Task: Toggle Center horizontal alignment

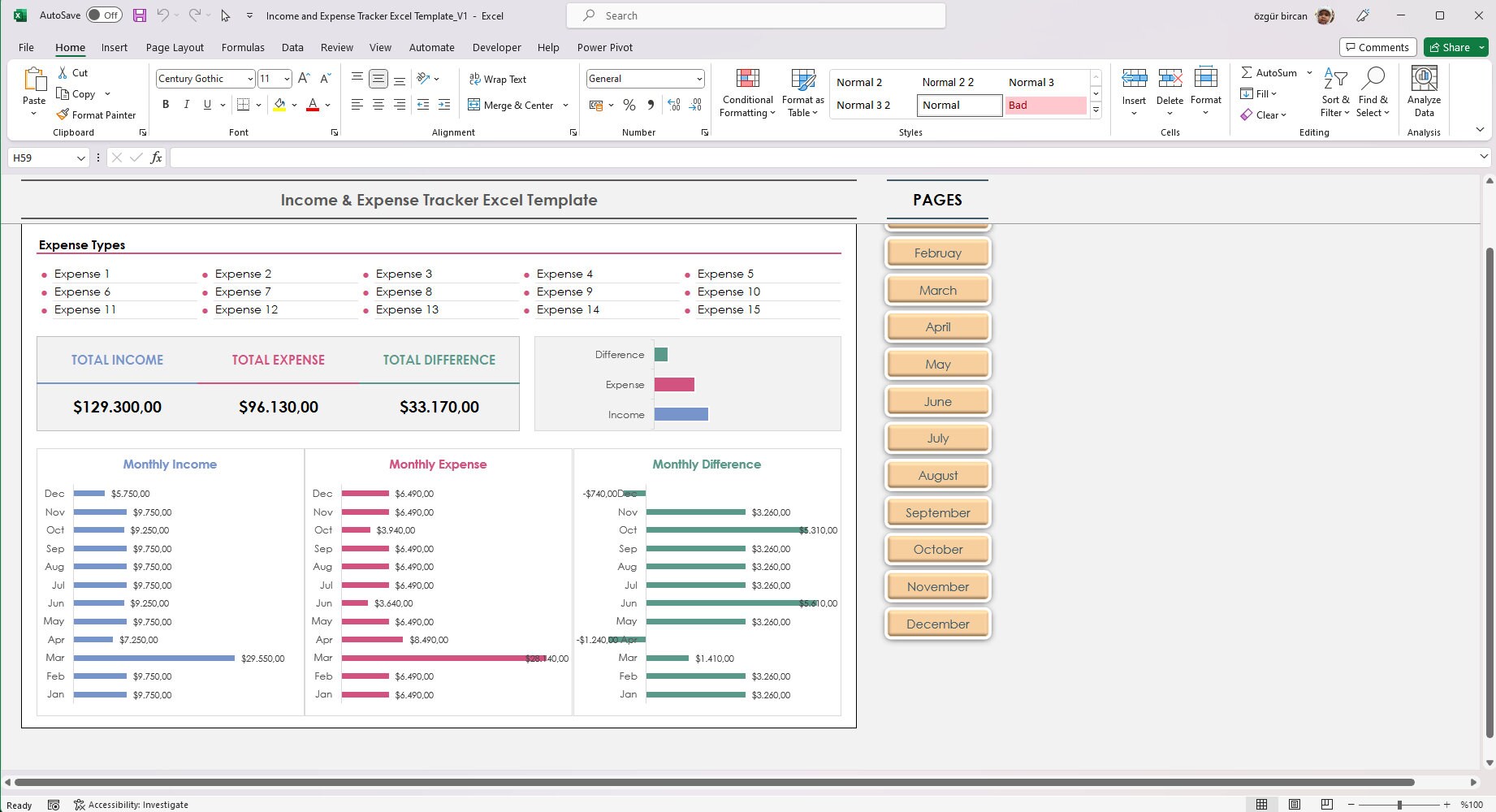Action: [378, 105]
